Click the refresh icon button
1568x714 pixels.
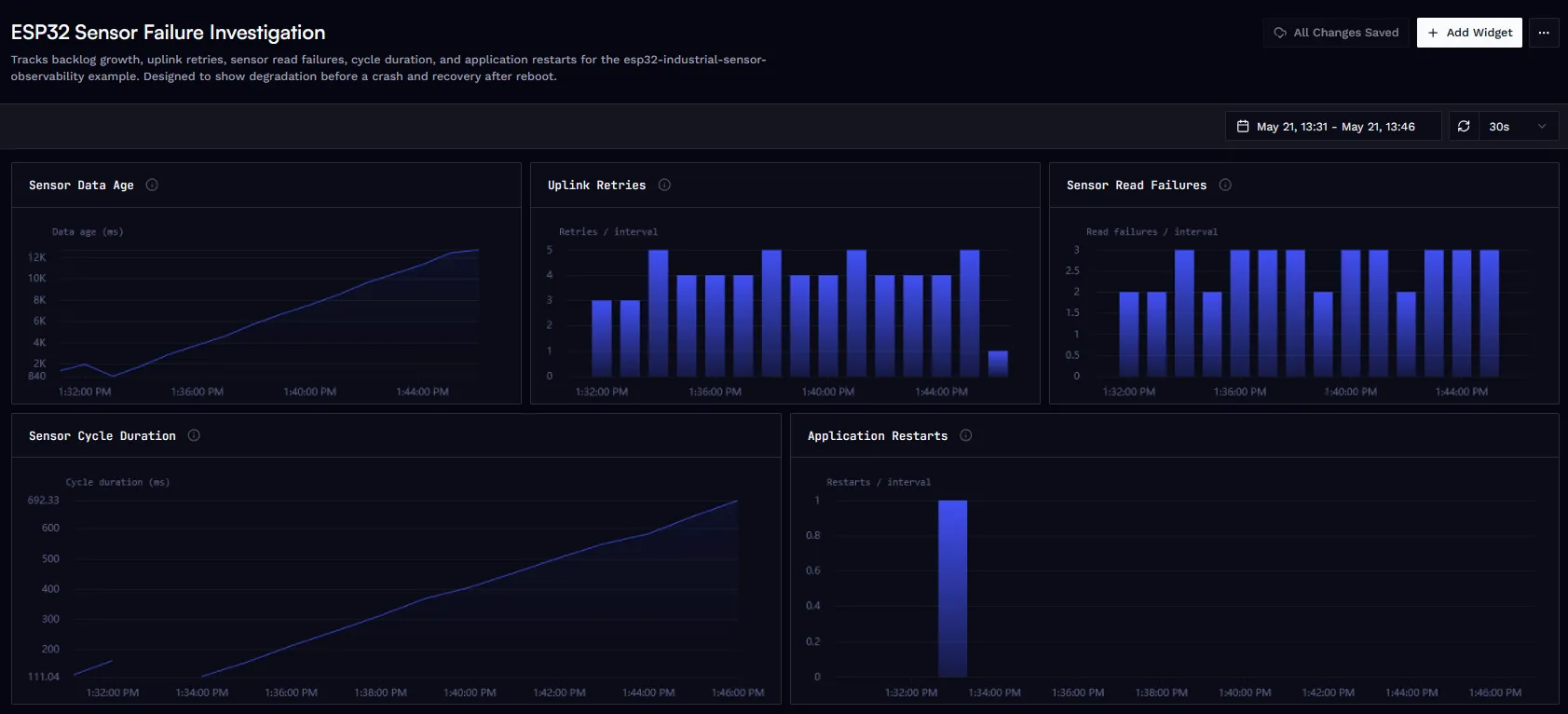click(1464, 127)
